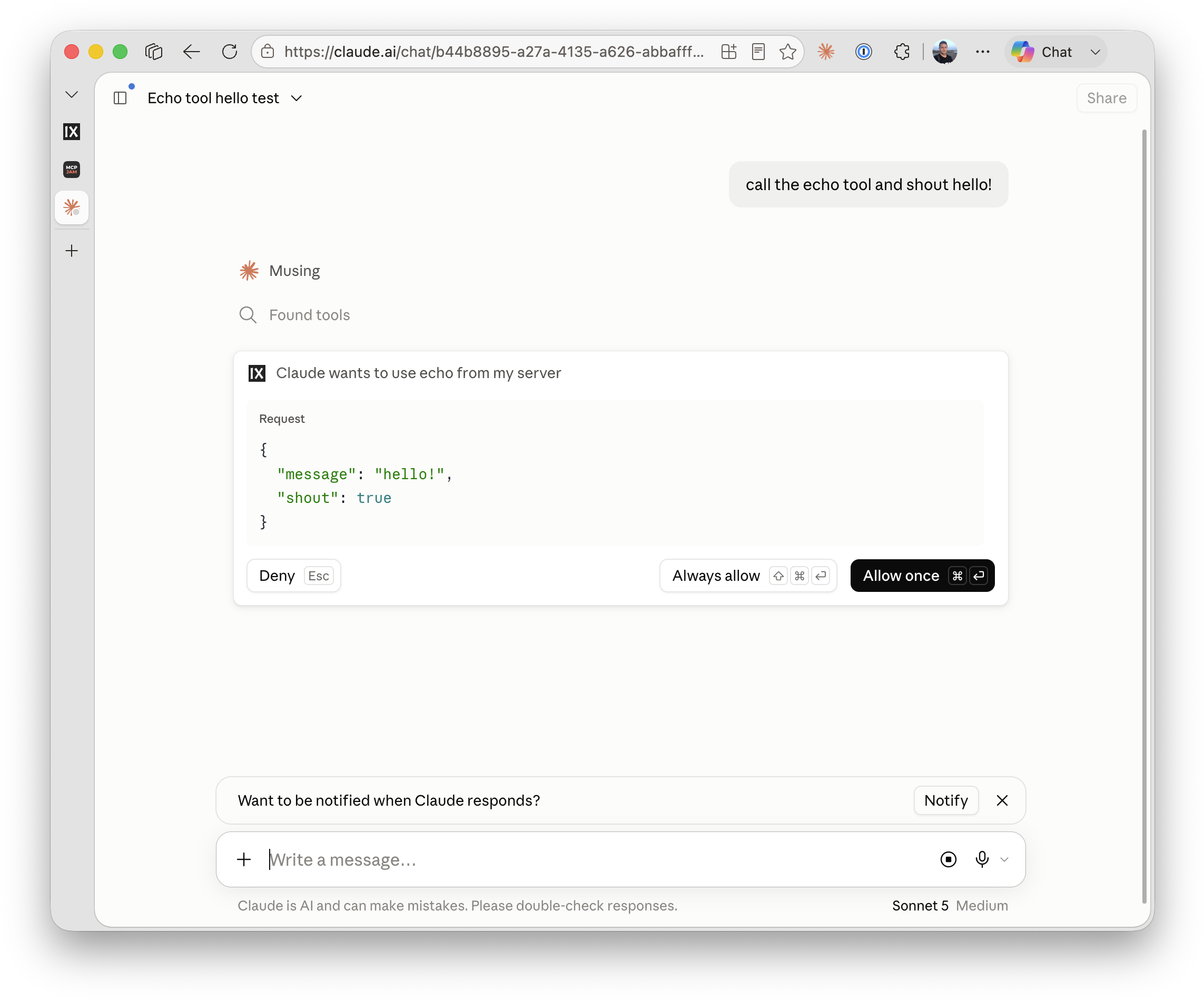Click 'Want to be notified when Claude responds?' text
Screen dimensions: 1204x1000
point(389,800)
